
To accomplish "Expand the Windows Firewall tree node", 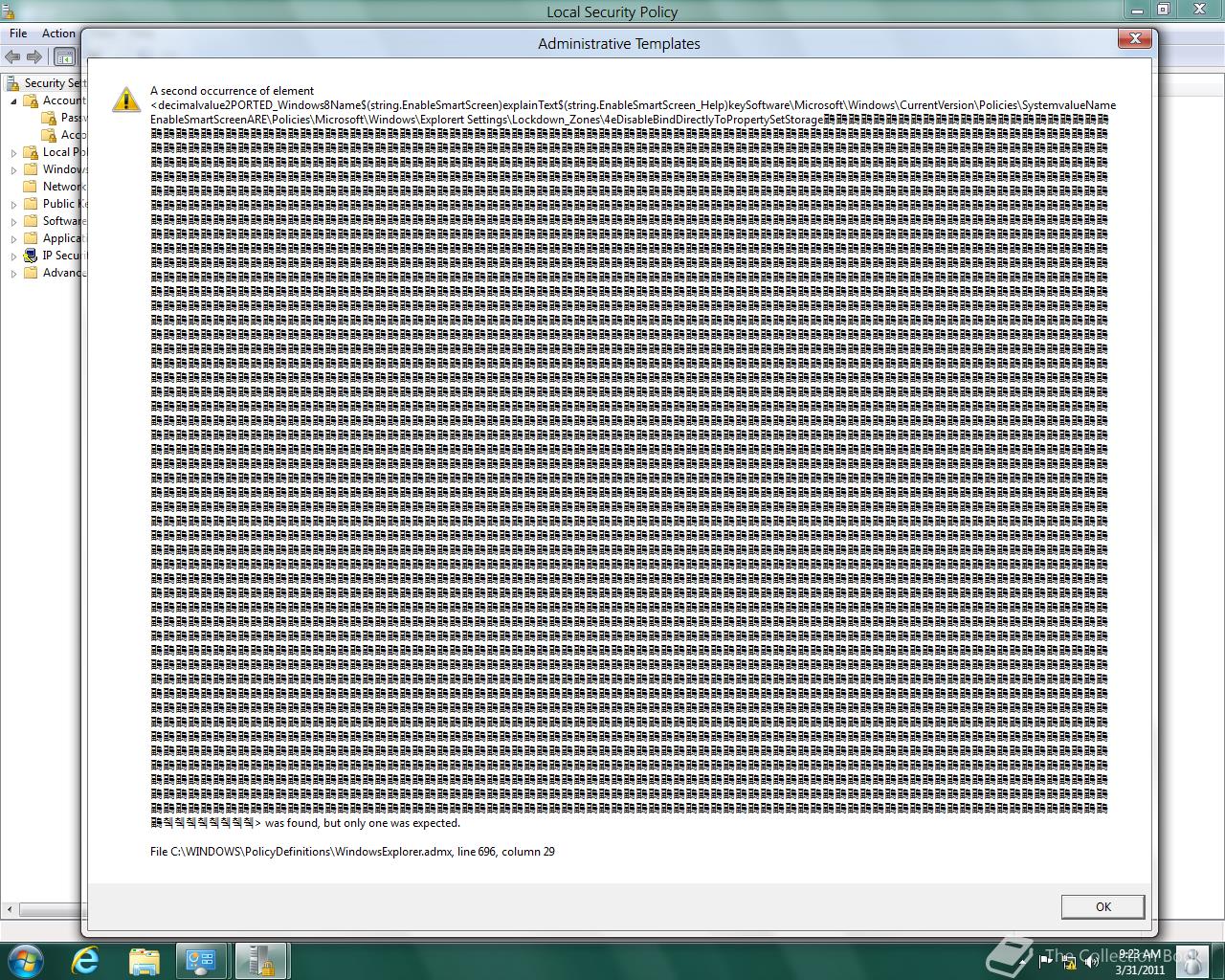I will click(x=13, y=169).
